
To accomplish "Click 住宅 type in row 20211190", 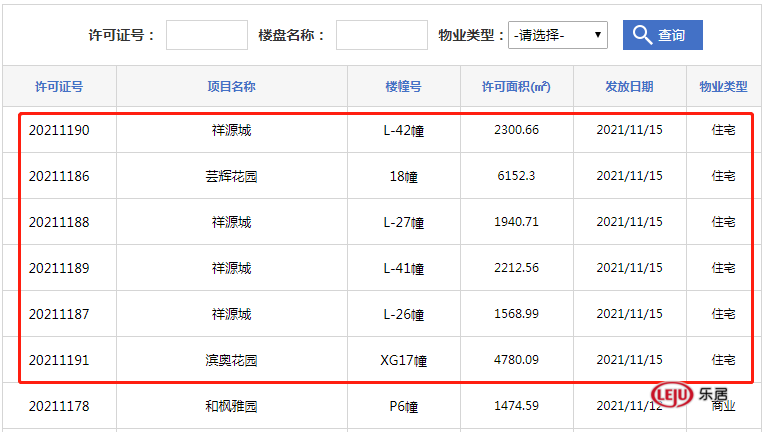I will click(x=724, y=130).
